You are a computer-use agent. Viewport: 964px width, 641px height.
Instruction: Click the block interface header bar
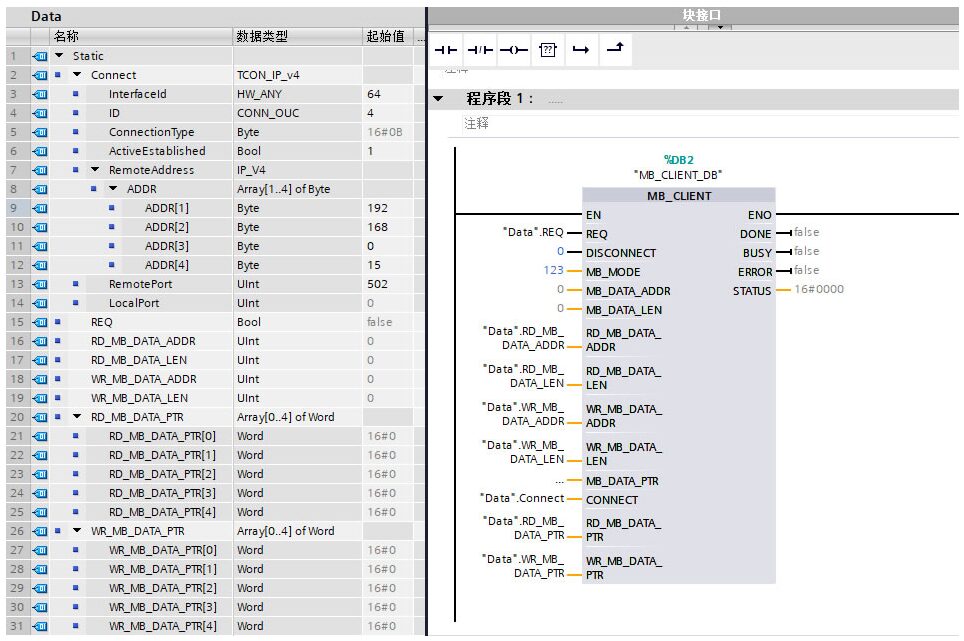pos(693,15)
